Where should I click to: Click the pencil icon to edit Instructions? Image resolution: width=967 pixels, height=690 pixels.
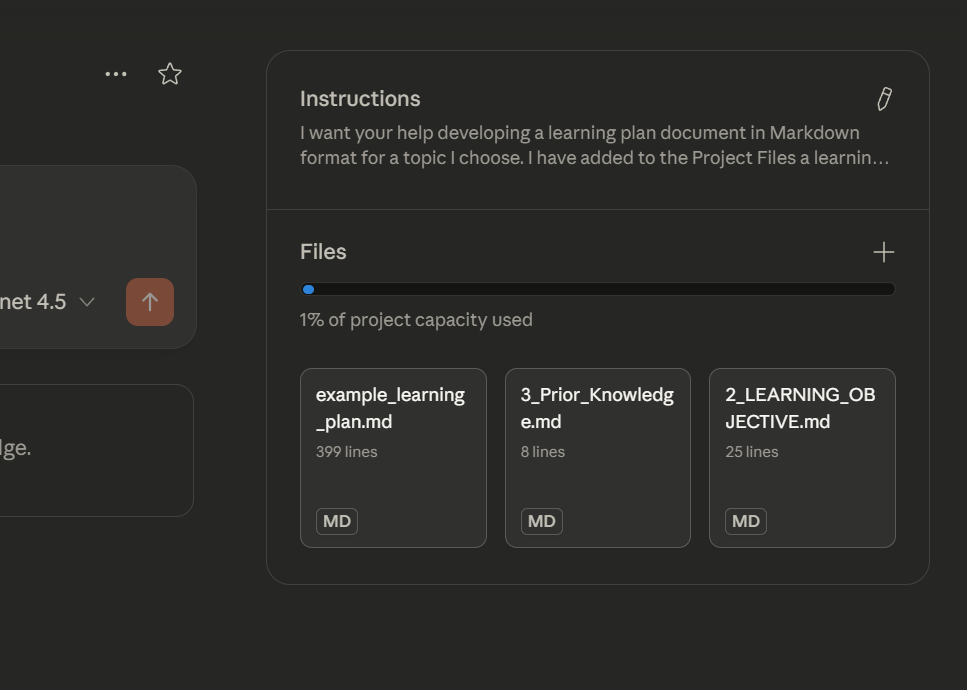click(883, 99)
